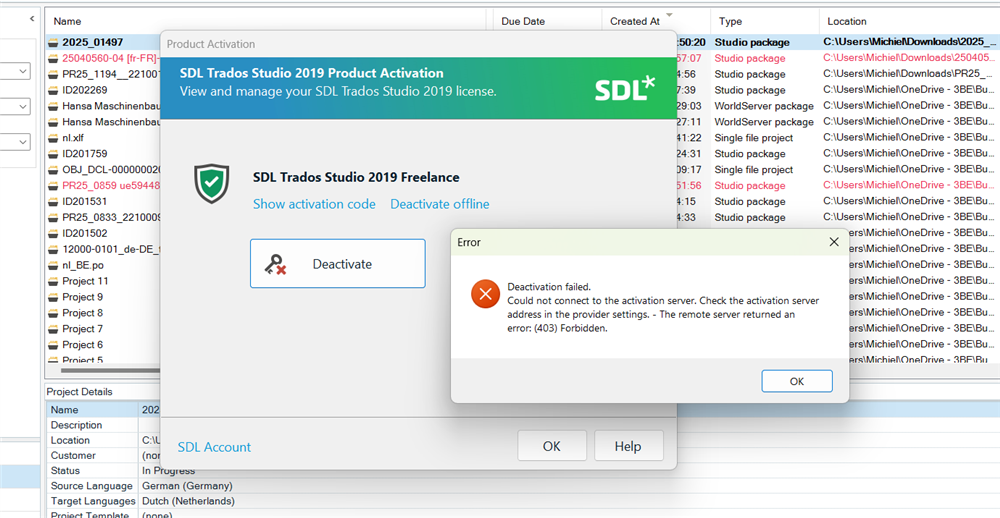The image size is (1000, 518).
Task: Open the SDL Account link
Action: click(214, 447)
